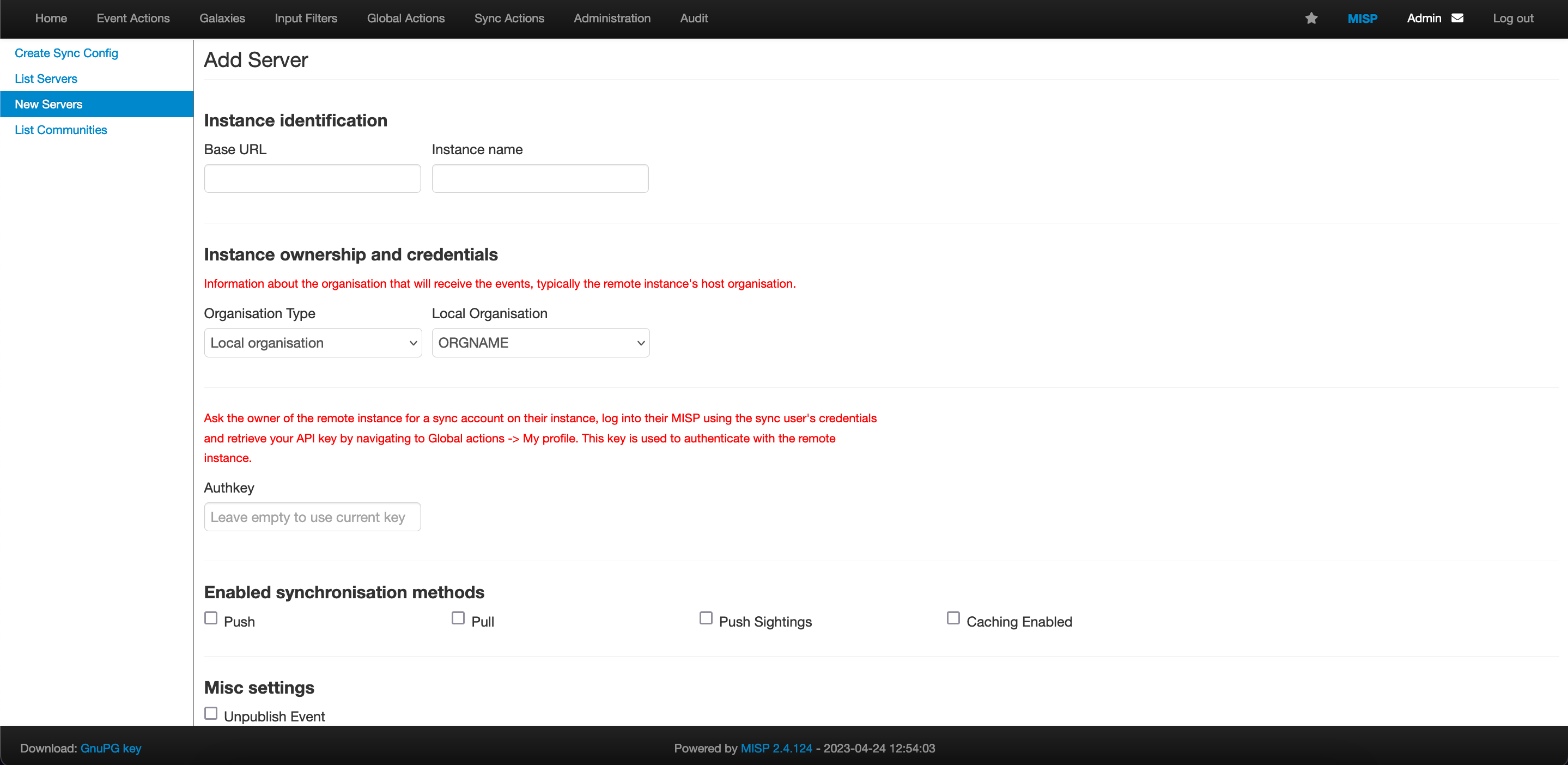
Task: Open the List Communities link
Action: point(61,130)
